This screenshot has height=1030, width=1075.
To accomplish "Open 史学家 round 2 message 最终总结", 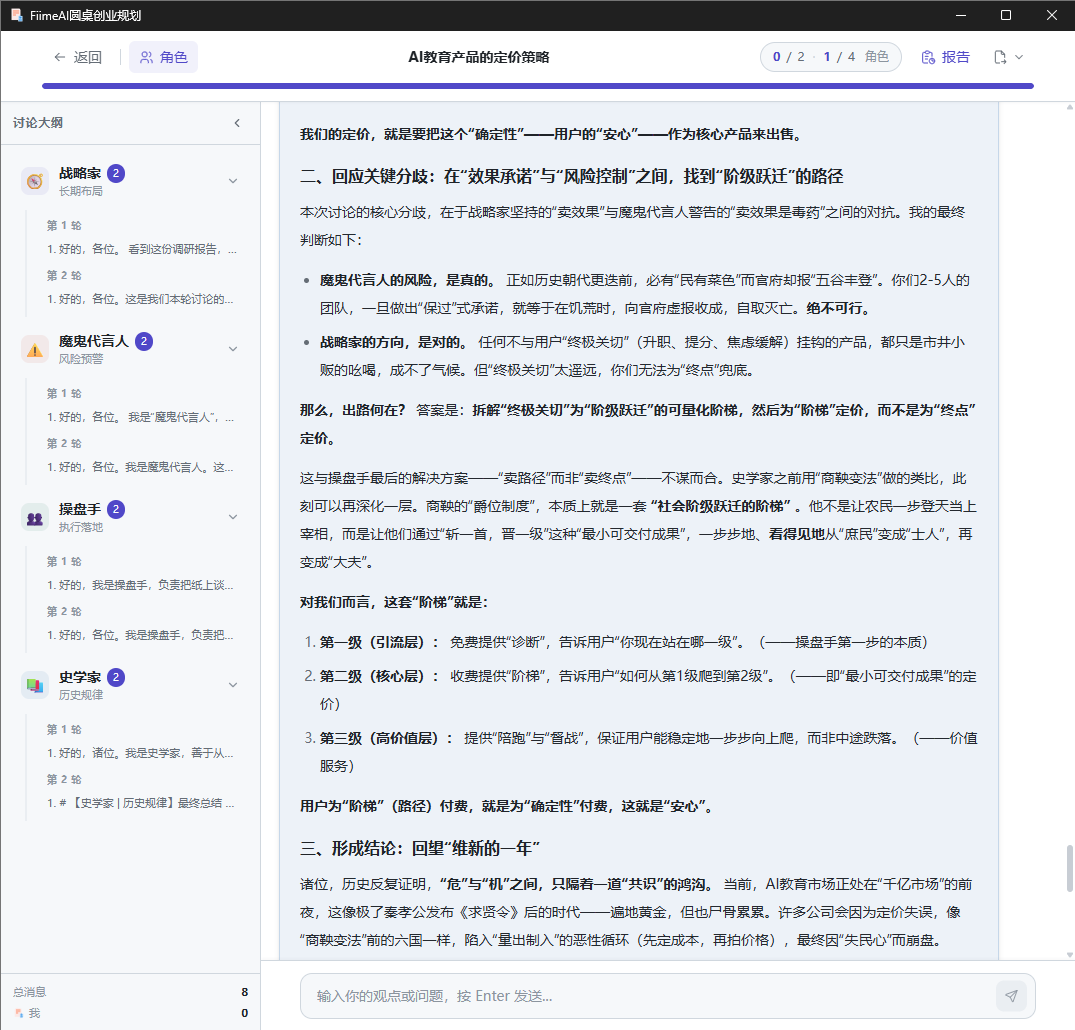I will point(141,803).
